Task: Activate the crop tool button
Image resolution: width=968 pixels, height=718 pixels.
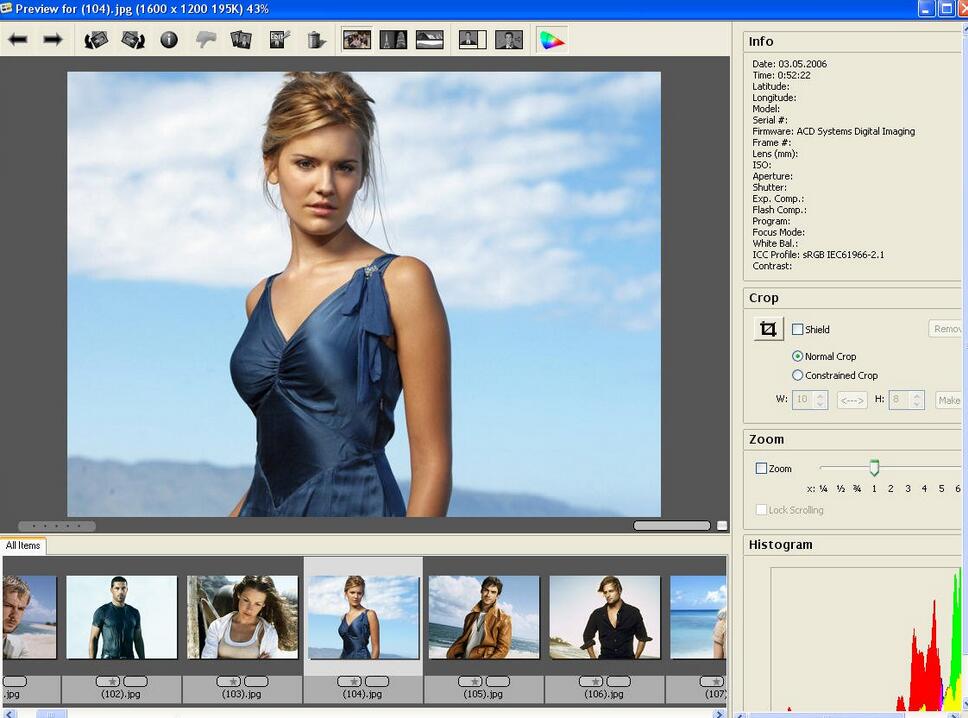Action: coord(768,329)
